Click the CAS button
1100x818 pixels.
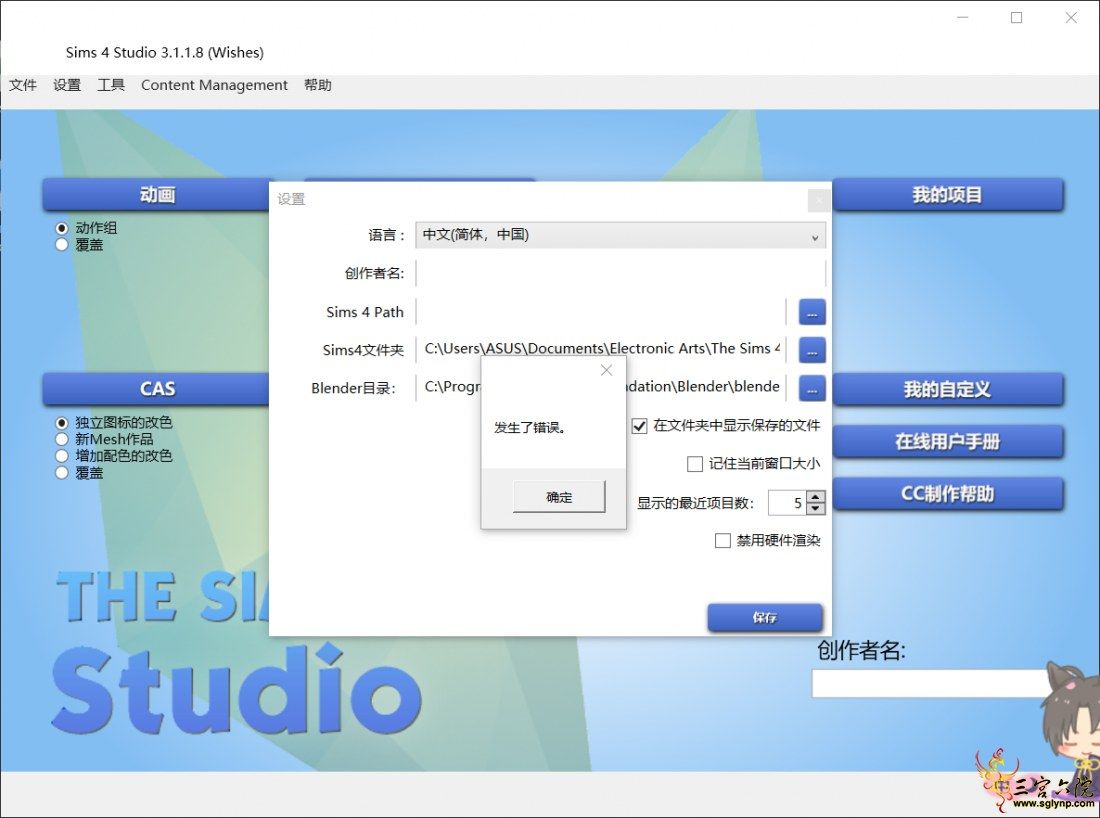tap(156, 389)
